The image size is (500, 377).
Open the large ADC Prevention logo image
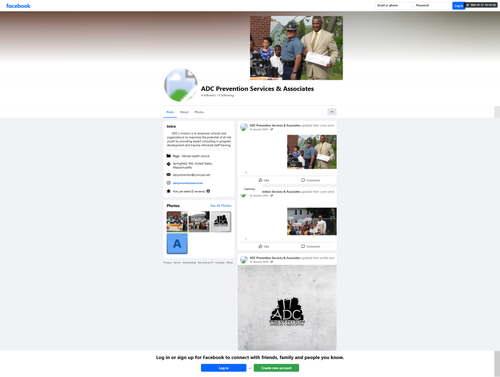click(287, 308)
